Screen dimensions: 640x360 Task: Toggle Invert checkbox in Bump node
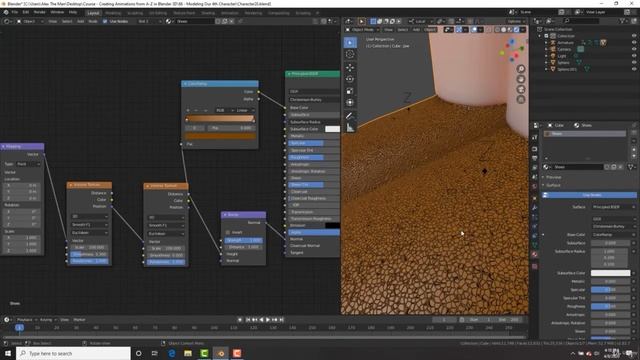pyautogui.click(x=228, y=232)
